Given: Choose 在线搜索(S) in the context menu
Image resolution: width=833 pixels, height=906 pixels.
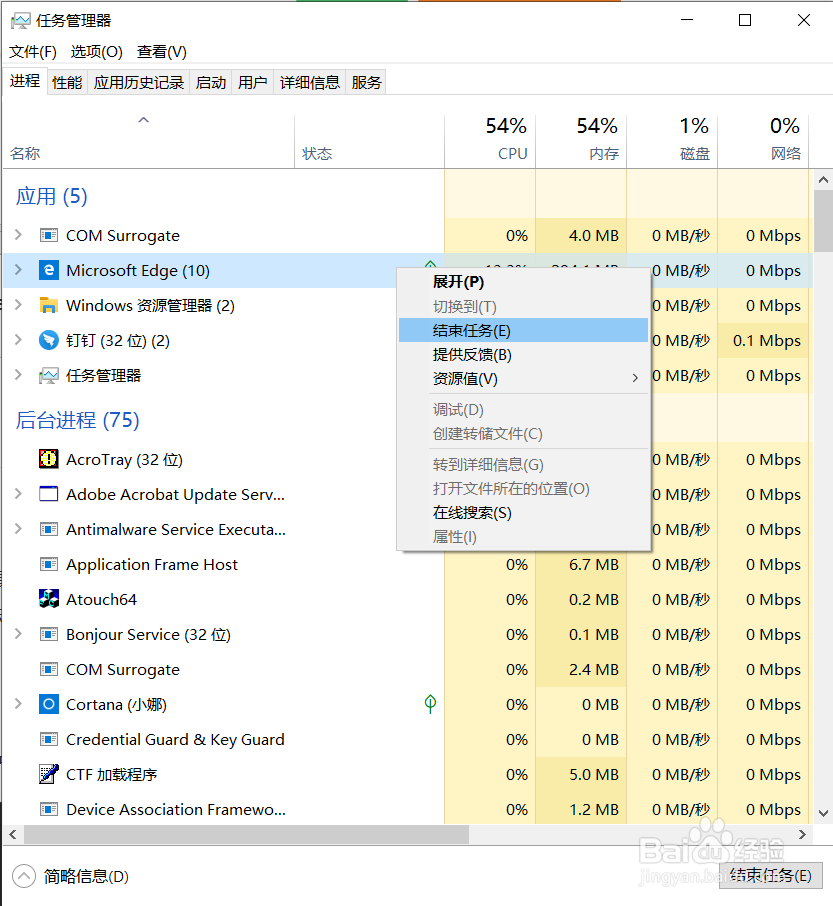Looking at the screenshot, I should click(523, 513).
